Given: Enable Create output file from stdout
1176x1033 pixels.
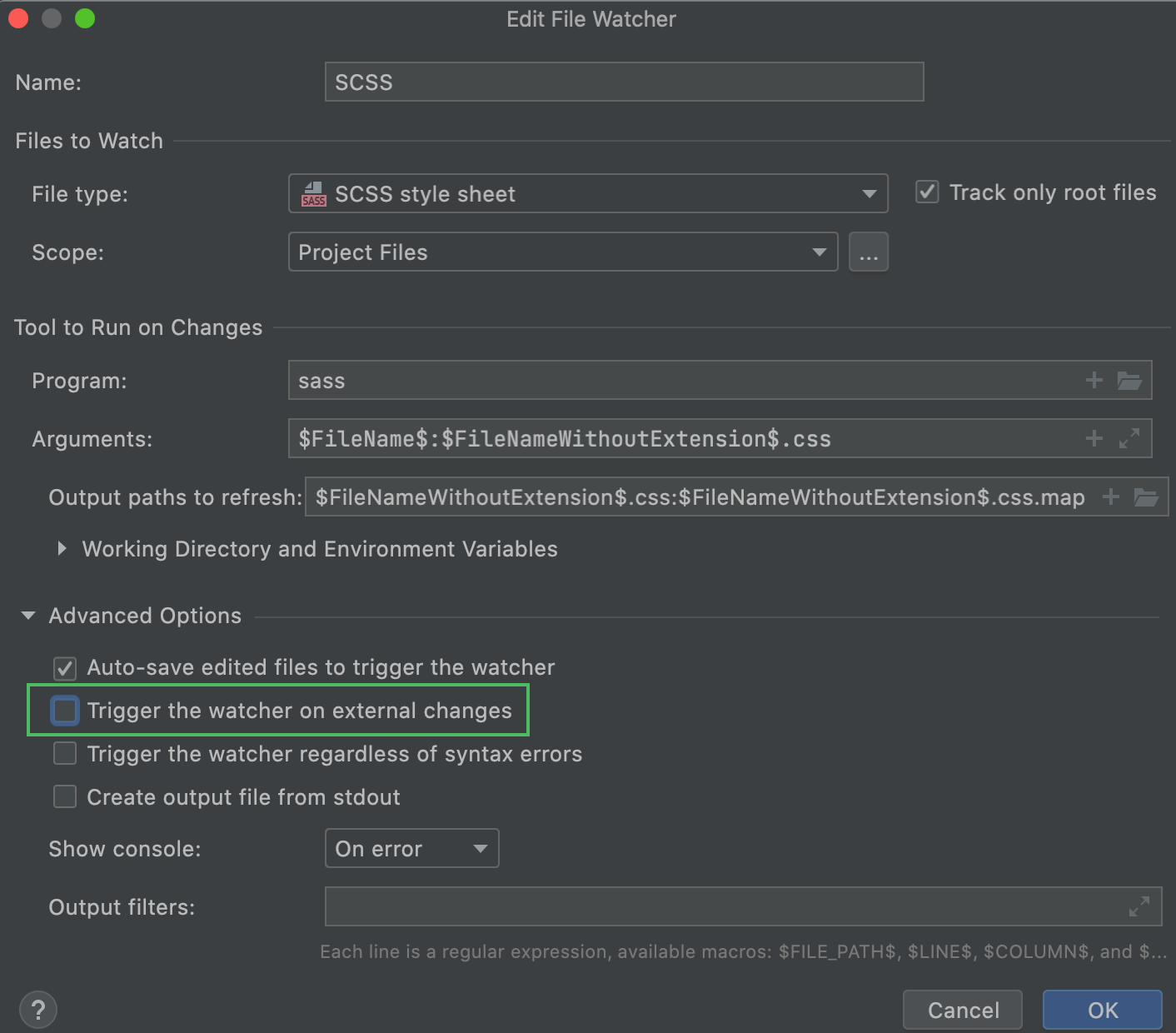Looking at the screenshot, I should (64, 796).
